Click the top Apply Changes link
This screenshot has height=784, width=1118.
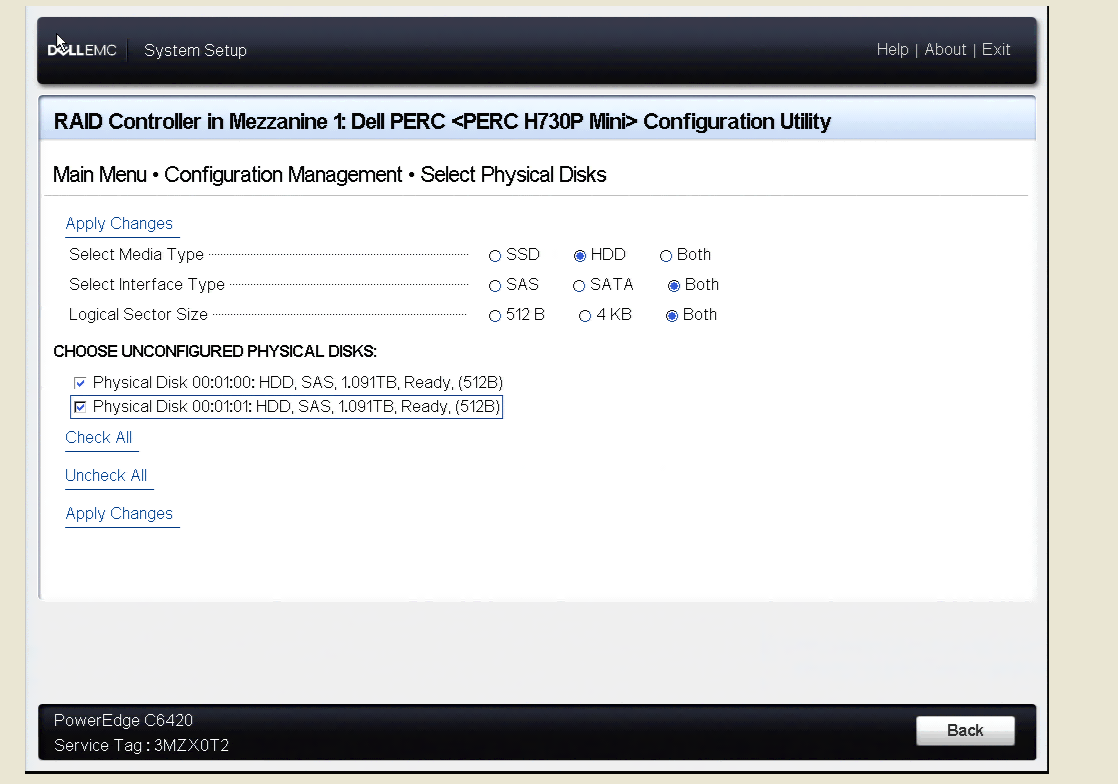point(119,224)
